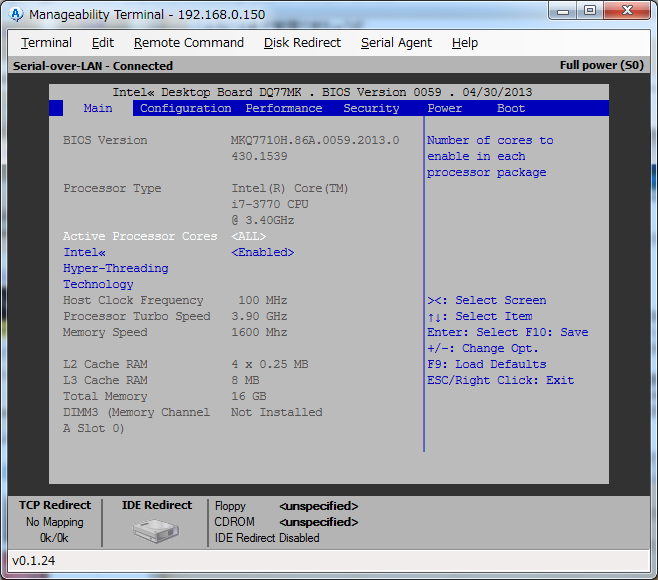Select the BIOS Main tab
The width and height of the screenshot is (658, 580).
pyautogui.click(x=98, y=108)
